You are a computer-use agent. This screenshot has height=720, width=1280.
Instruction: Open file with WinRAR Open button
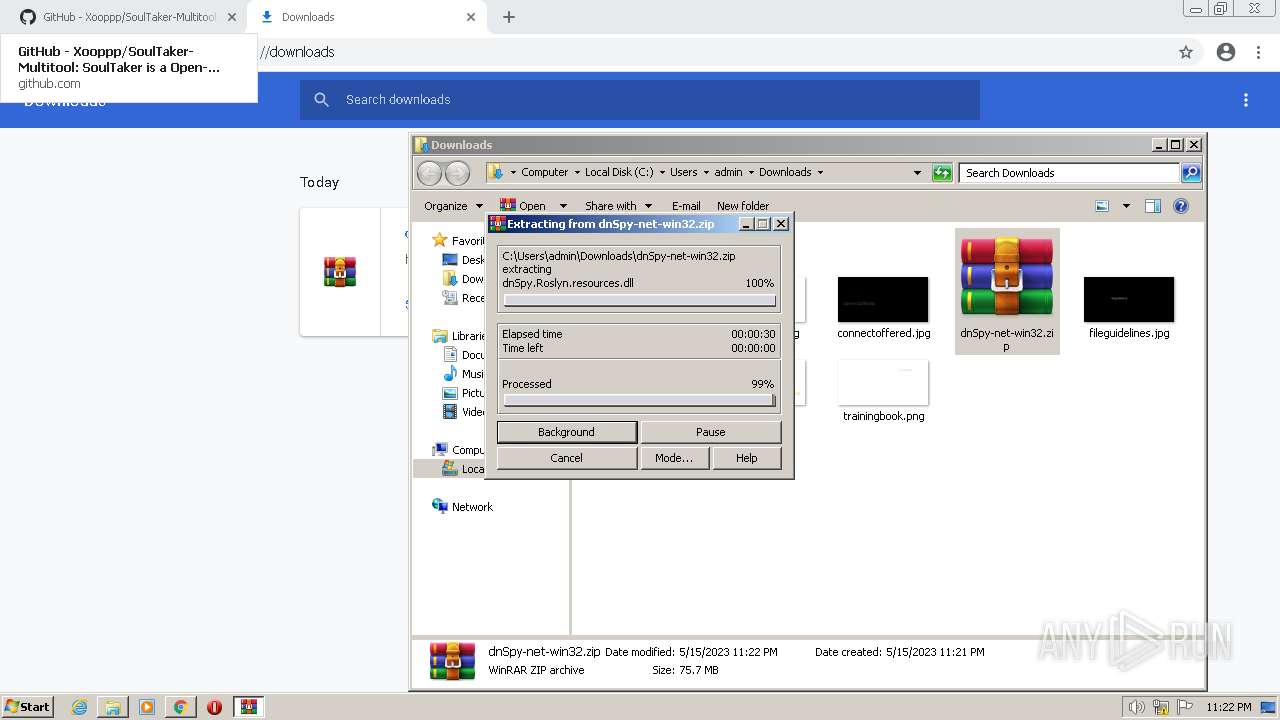click(x=523, y=206)
